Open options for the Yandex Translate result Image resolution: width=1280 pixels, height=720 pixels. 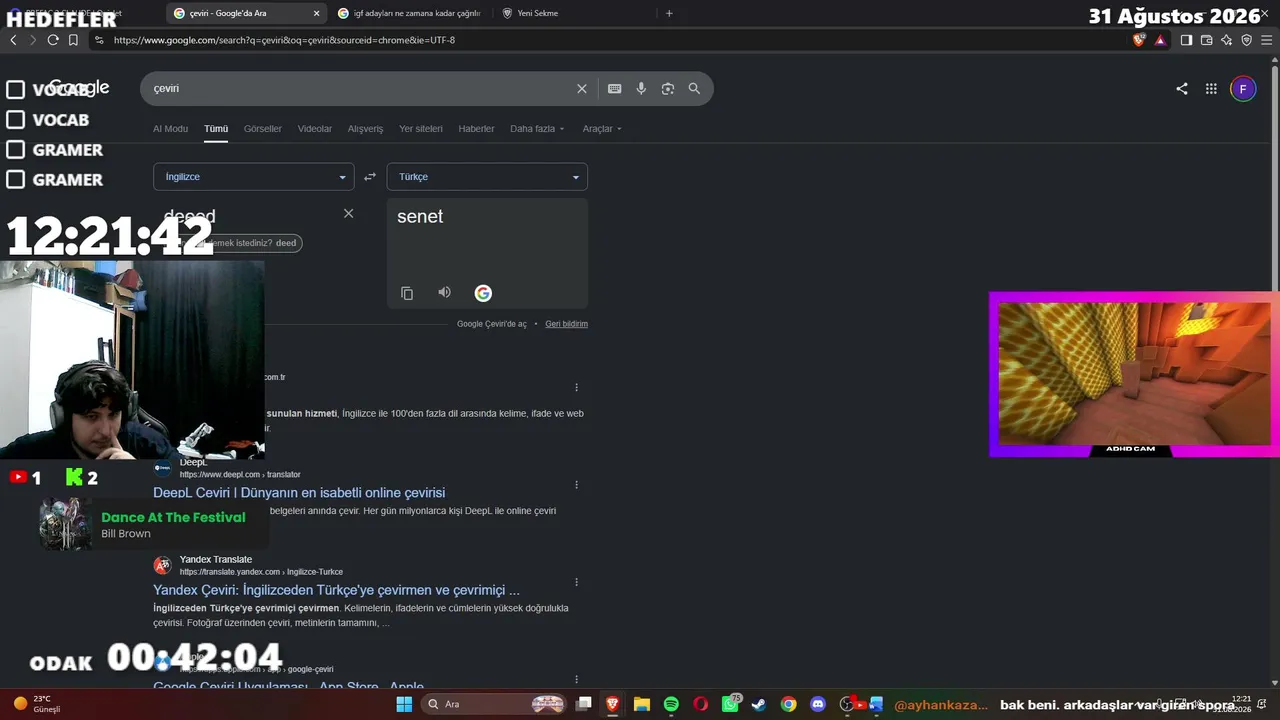pyautogui.click(x=576, y=582)
